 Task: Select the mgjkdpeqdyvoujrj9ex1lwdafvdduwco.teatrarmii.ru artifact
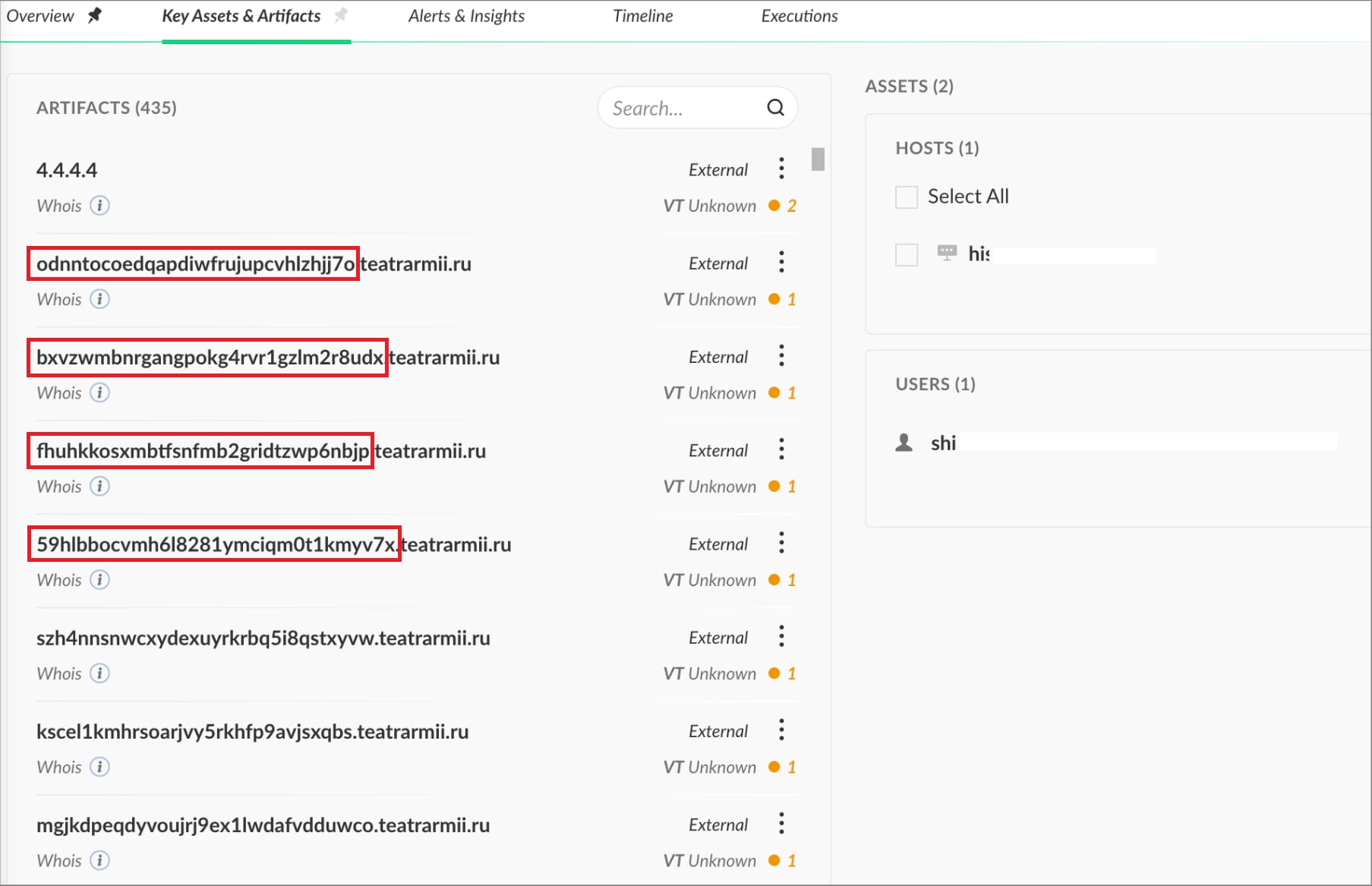click(x=263, y=825)
